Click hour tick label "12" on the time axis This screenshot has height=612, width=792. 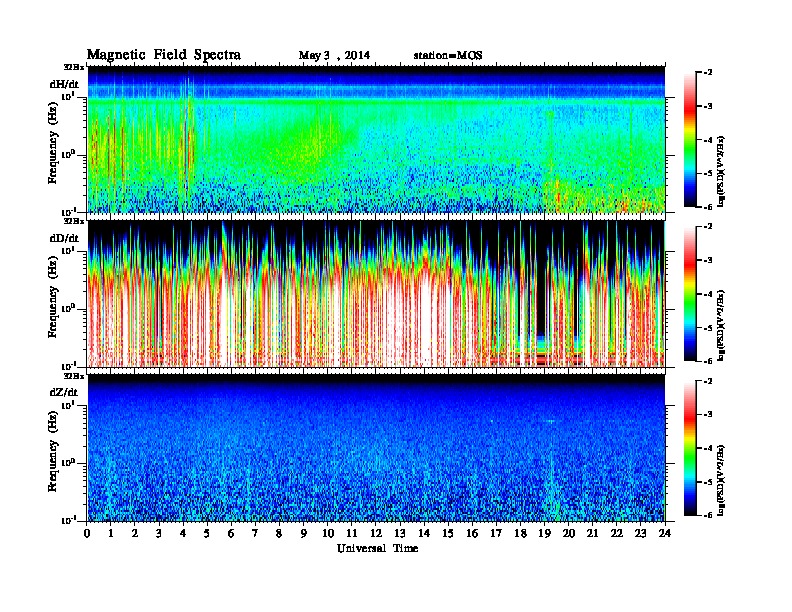376,534
